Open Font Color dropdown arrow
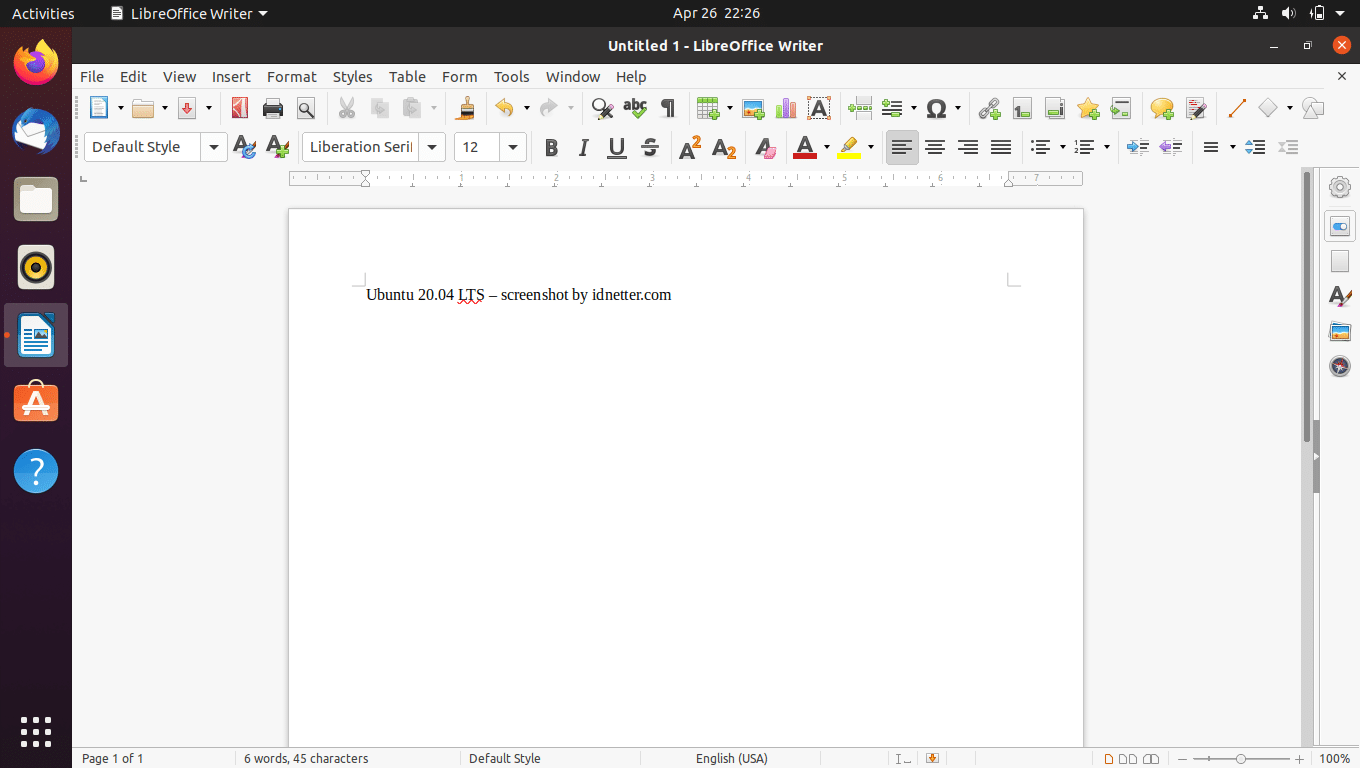This screenshot has height=768, width=1360. [x=827, y=148]
